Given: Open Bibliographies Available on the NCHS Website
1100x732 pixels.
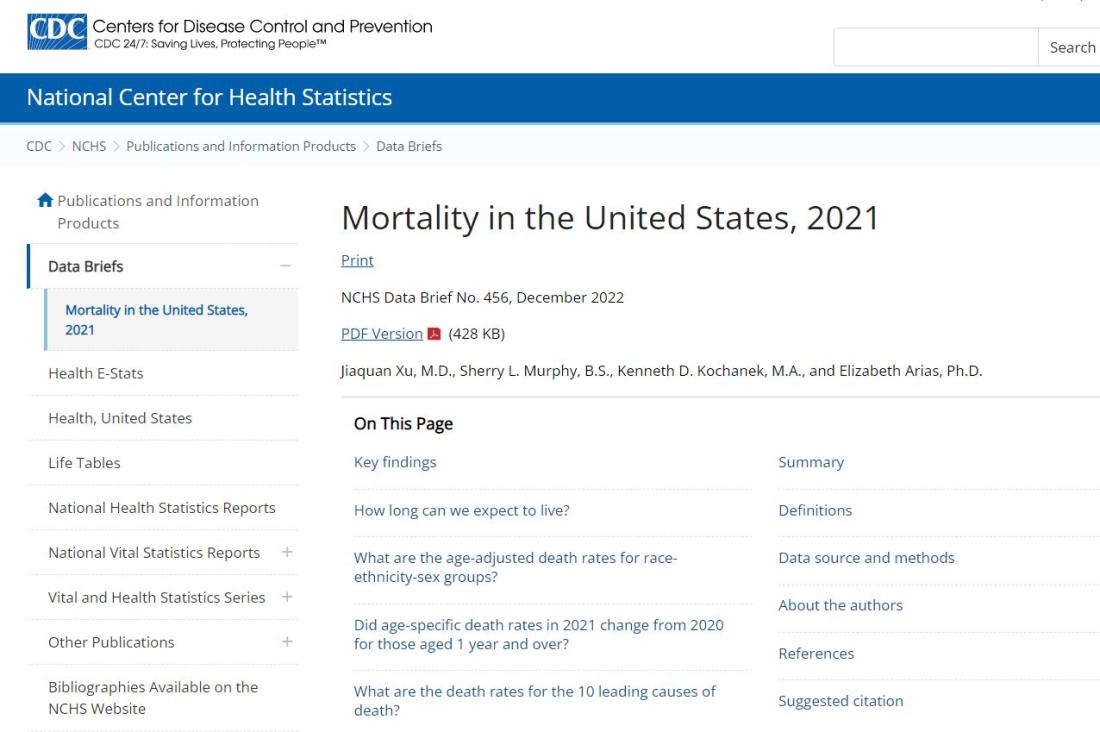Looking at the screenshot, I should pos(153,698).
